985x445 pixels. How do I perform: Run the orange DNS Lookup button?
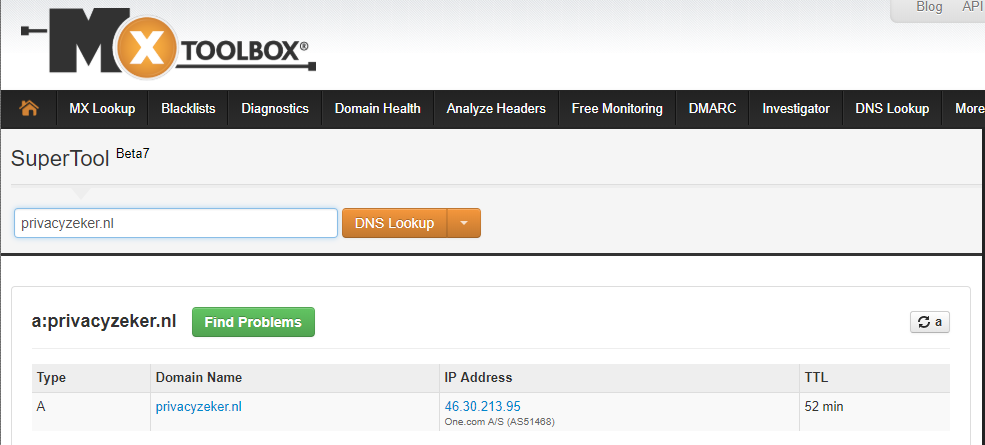[x=395, y=223]
